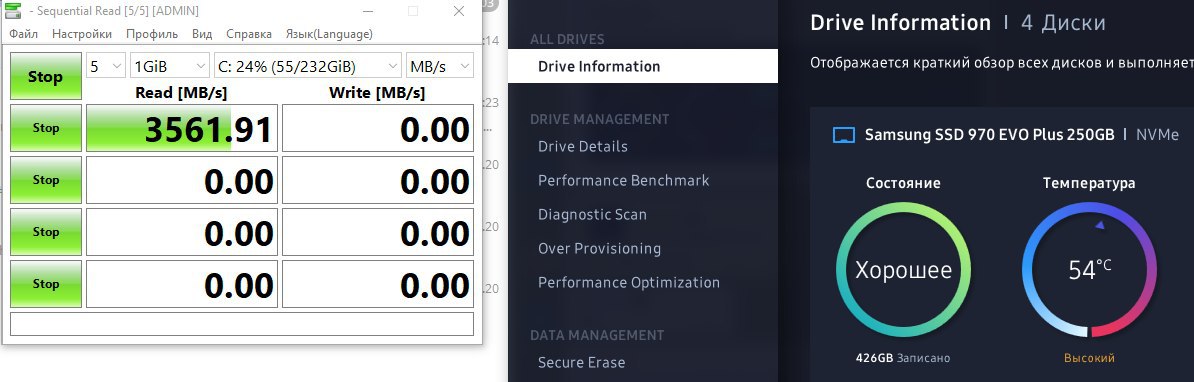1194x382 pixels.
Task: Open the Файл menu
Action: tap(24, 33)
